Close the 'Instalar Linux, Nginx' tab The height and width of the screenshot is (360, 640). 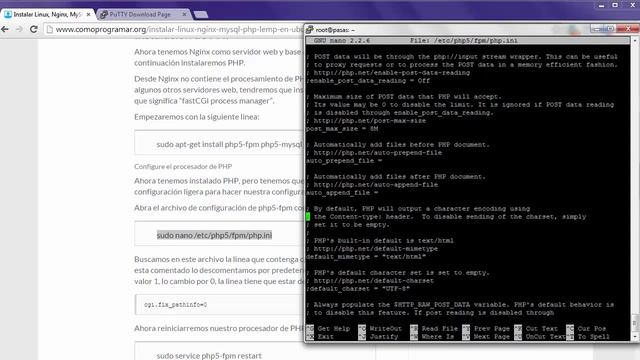[89, 14]
